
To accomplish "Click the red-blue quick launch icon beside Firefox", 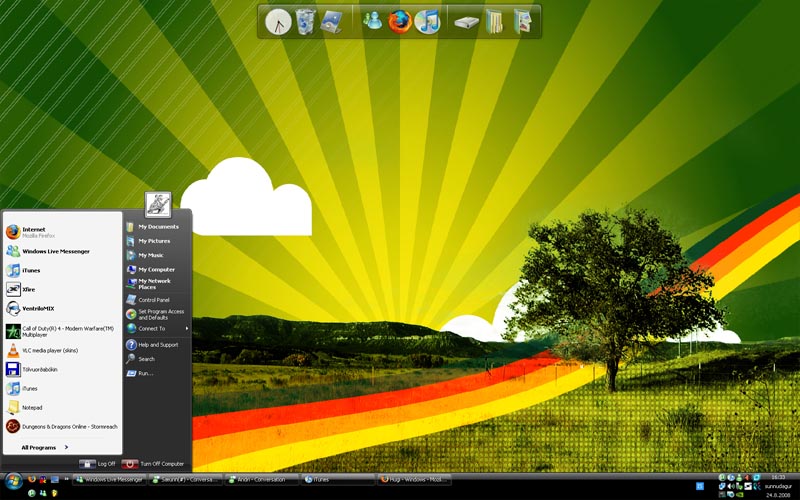I will coord(43,479).
